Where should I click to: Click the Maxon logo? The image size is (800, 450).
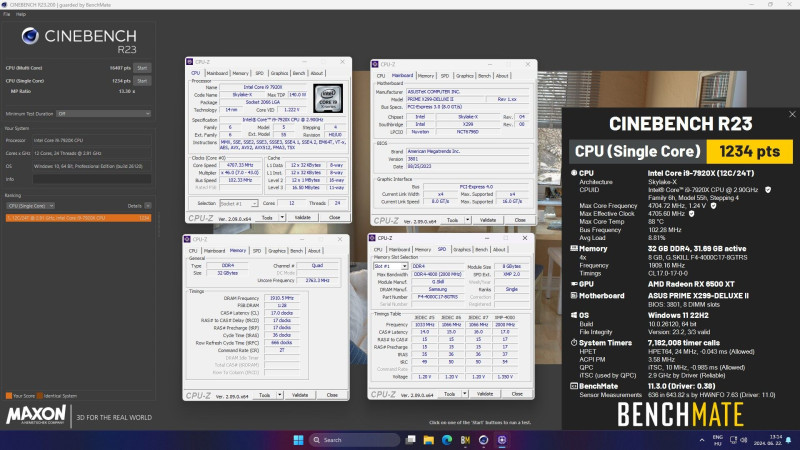36,415
